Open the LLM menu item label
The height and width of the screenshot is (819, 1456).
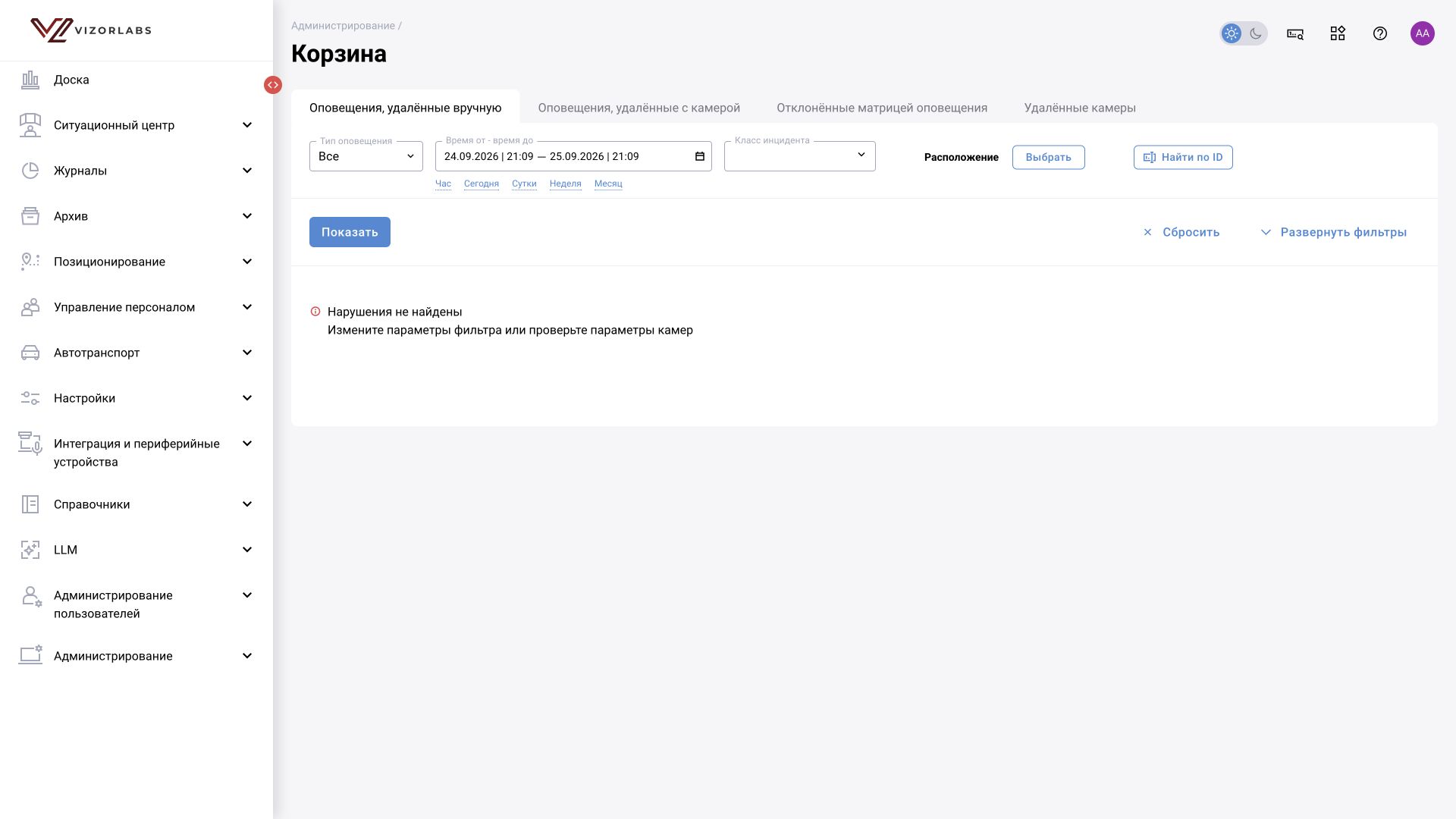point(65,550)
